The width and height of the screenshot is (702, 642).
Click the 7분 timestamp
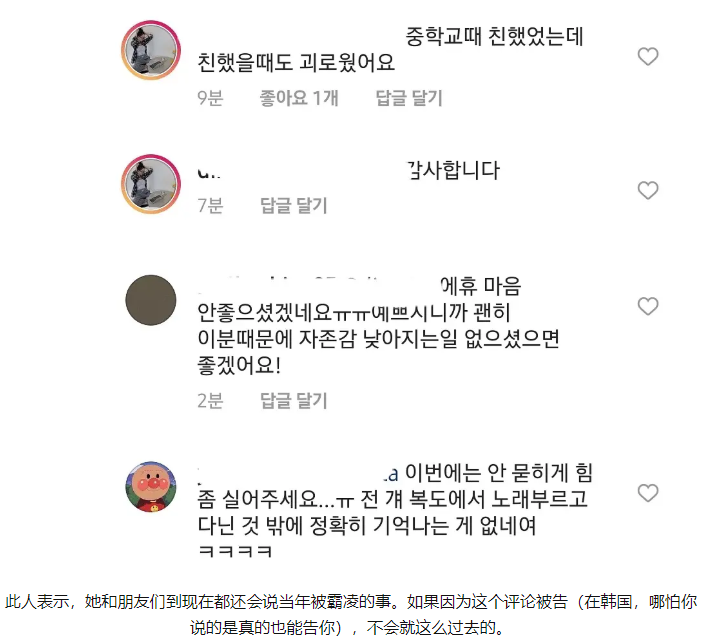(210, 205)
